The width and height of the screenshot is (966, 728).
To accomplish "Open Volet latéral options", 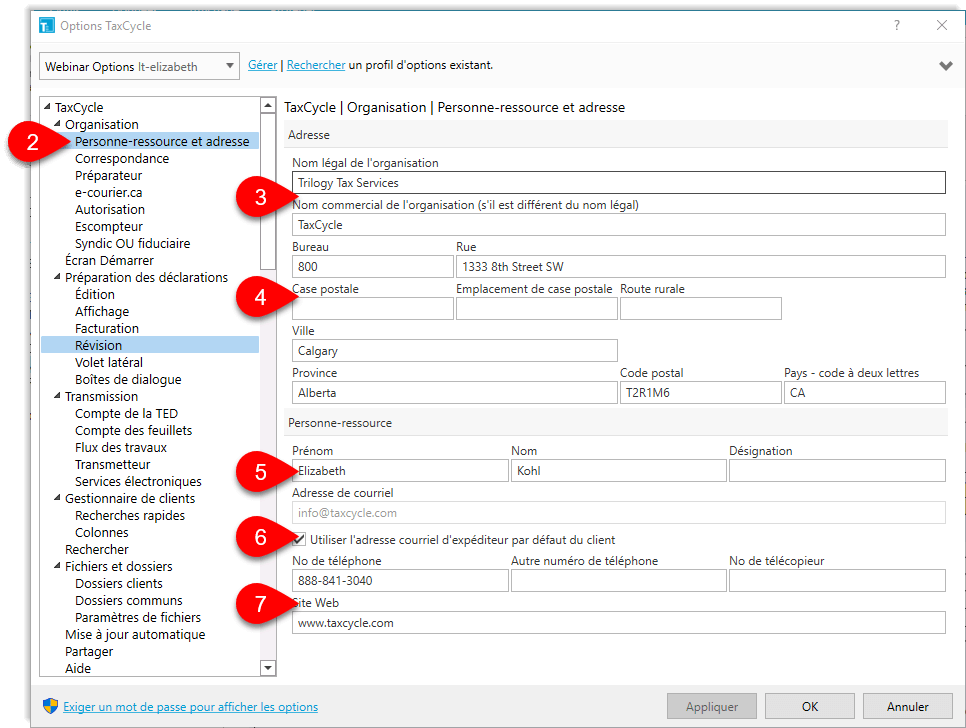I will click(x=108, y=362).
